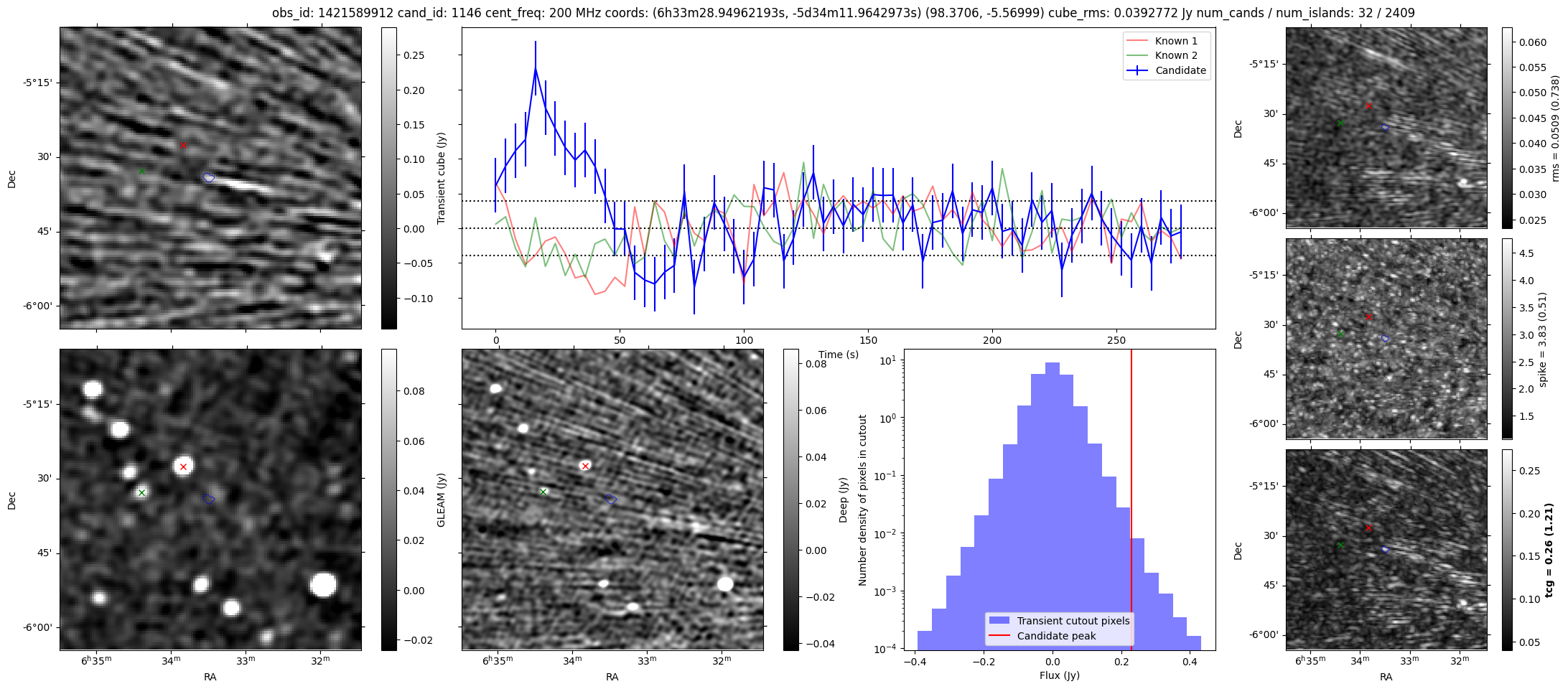Click red X marker in GLEAM image

(183, 467)
